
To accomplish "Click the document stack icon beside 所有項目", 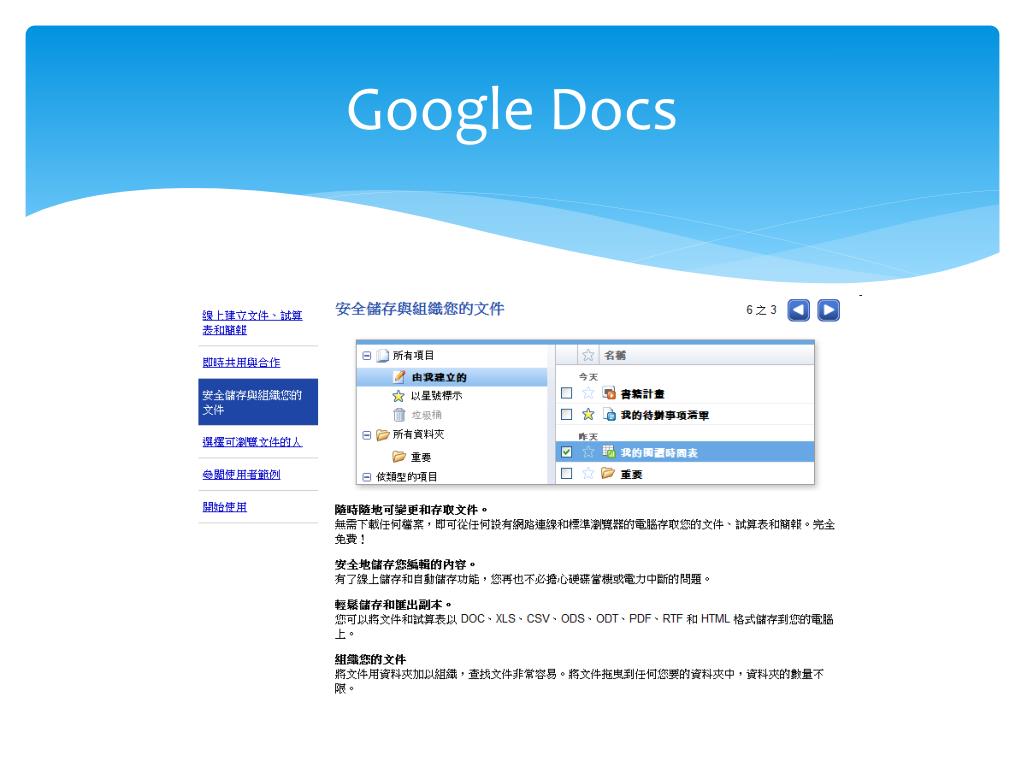I will point(383,356).
